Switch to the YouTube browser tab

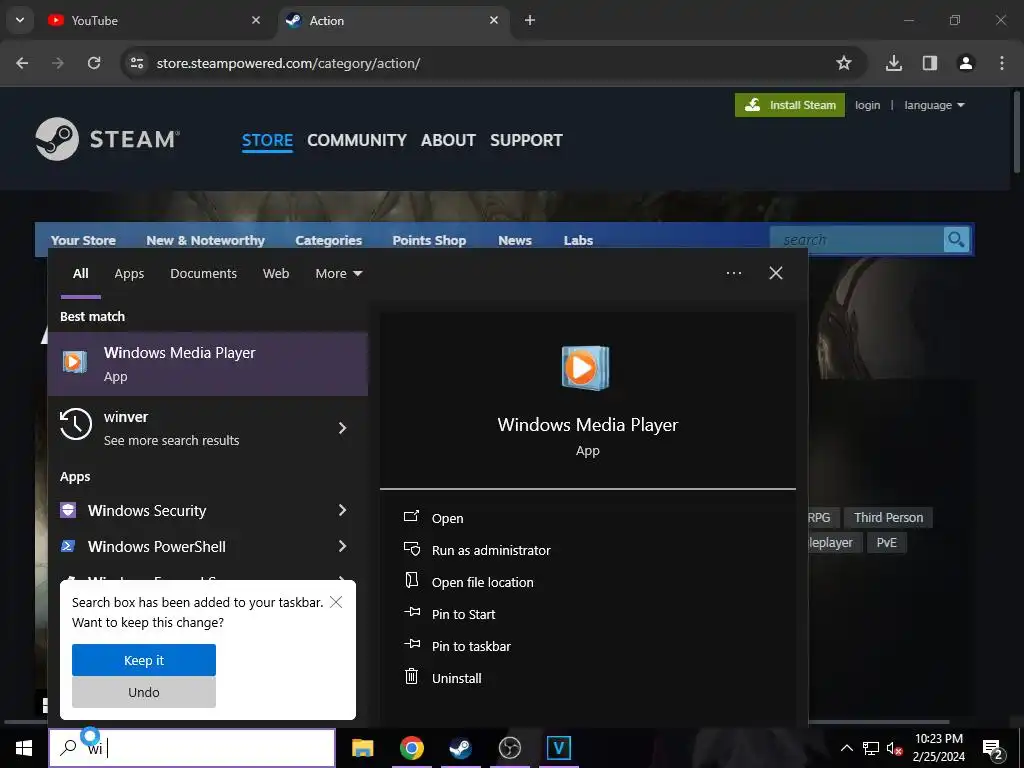coord(153,20)
